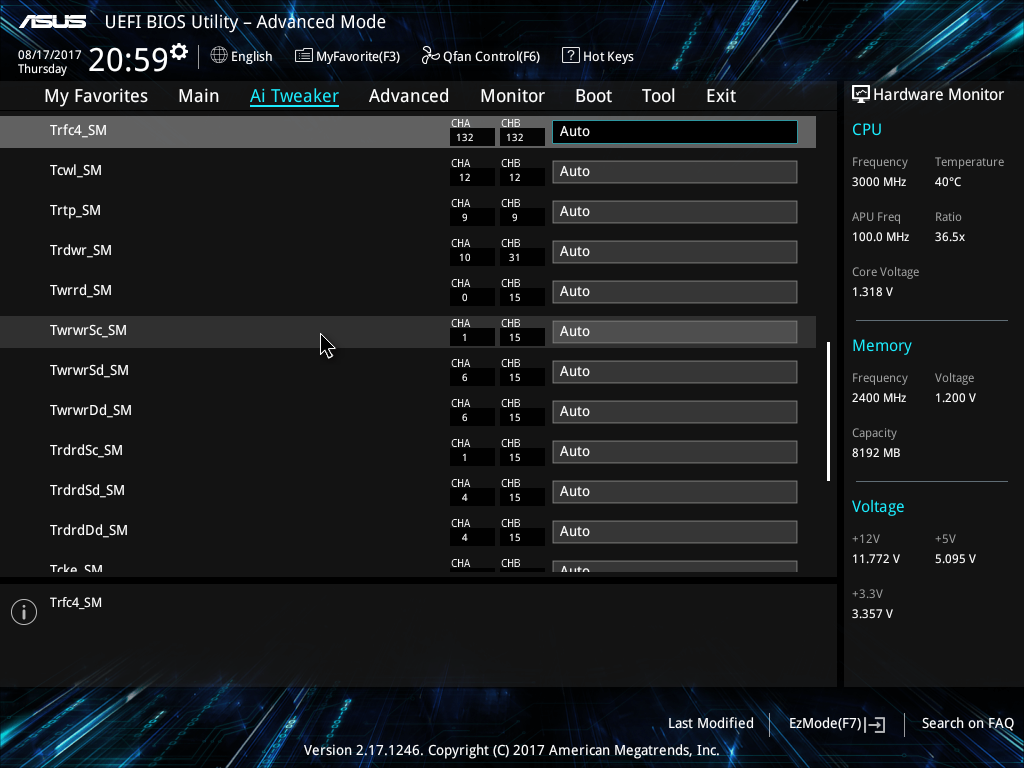This screenshot has width=1024, height=768.
Task: Click TwrwrSd_SM Auto value field
Action: coord(675,372)
